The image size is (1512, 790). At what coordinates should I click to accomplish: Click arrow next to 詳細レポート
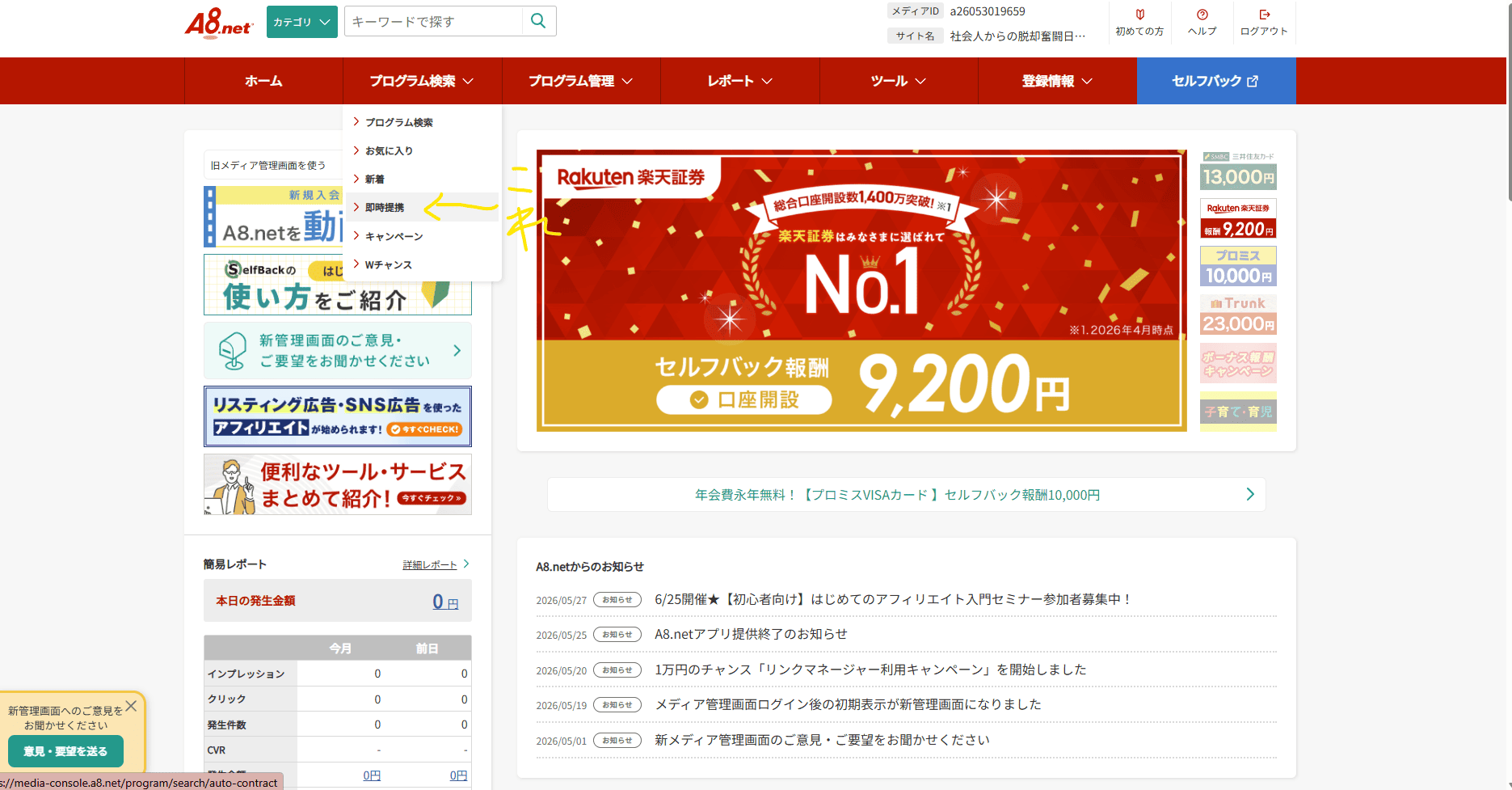click(466, 564)
